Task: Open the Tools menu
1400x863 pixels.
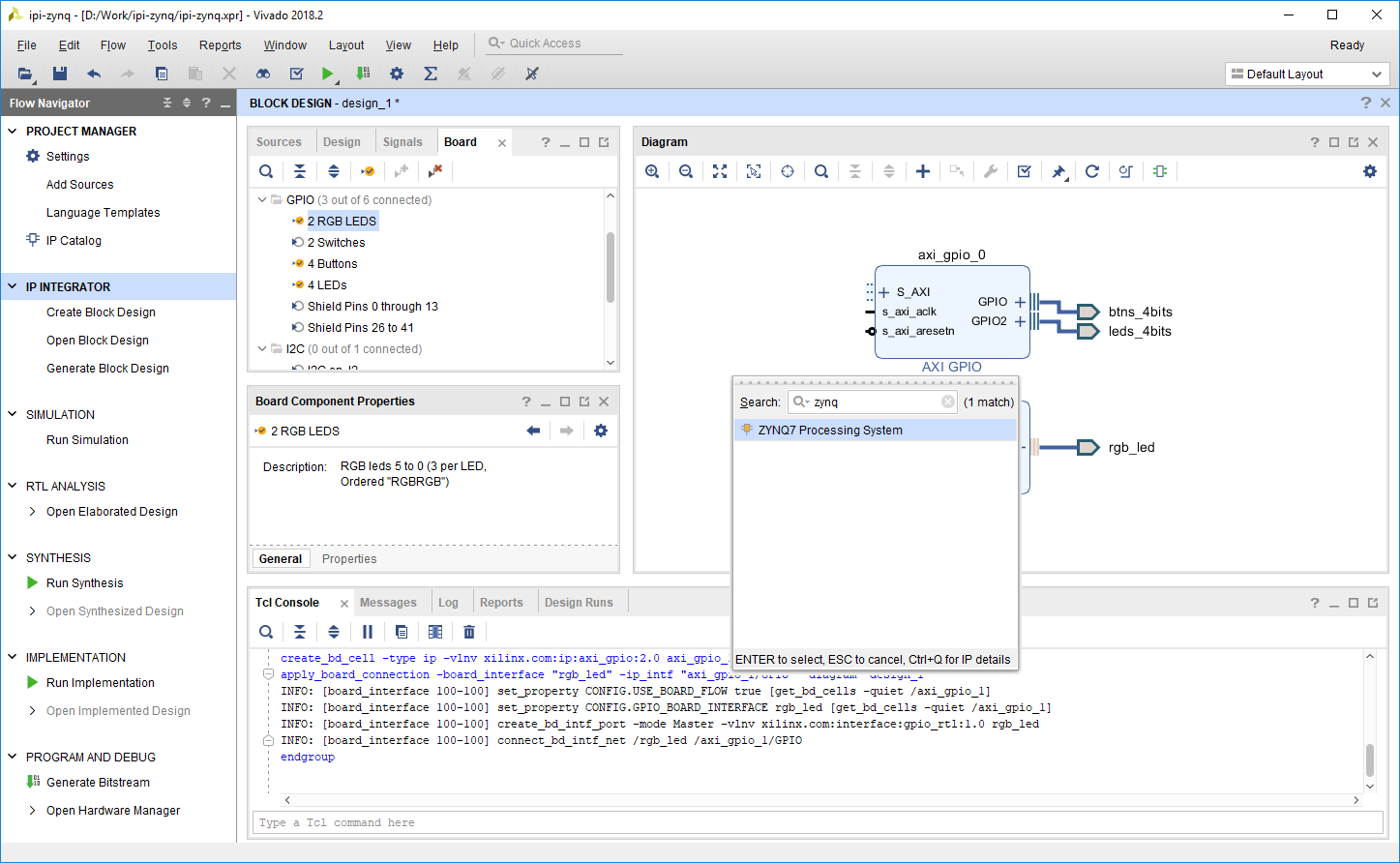Action: pos(163,45)
